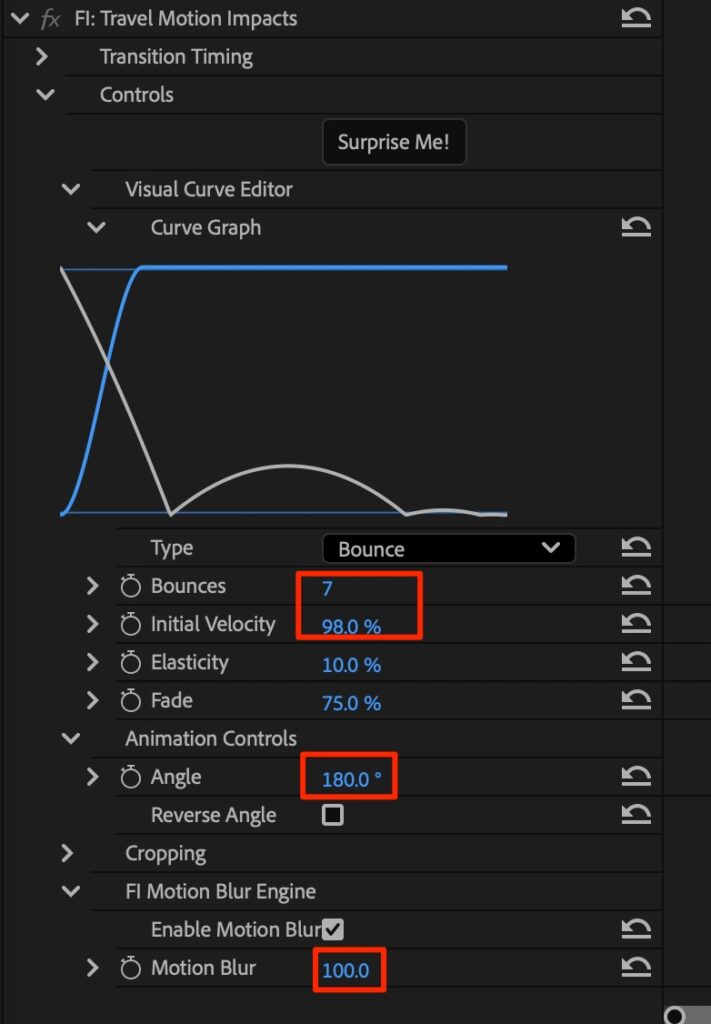Uncheck the Enable Motion Blur checkbox

pyautogui.click(x=333, y=930)
